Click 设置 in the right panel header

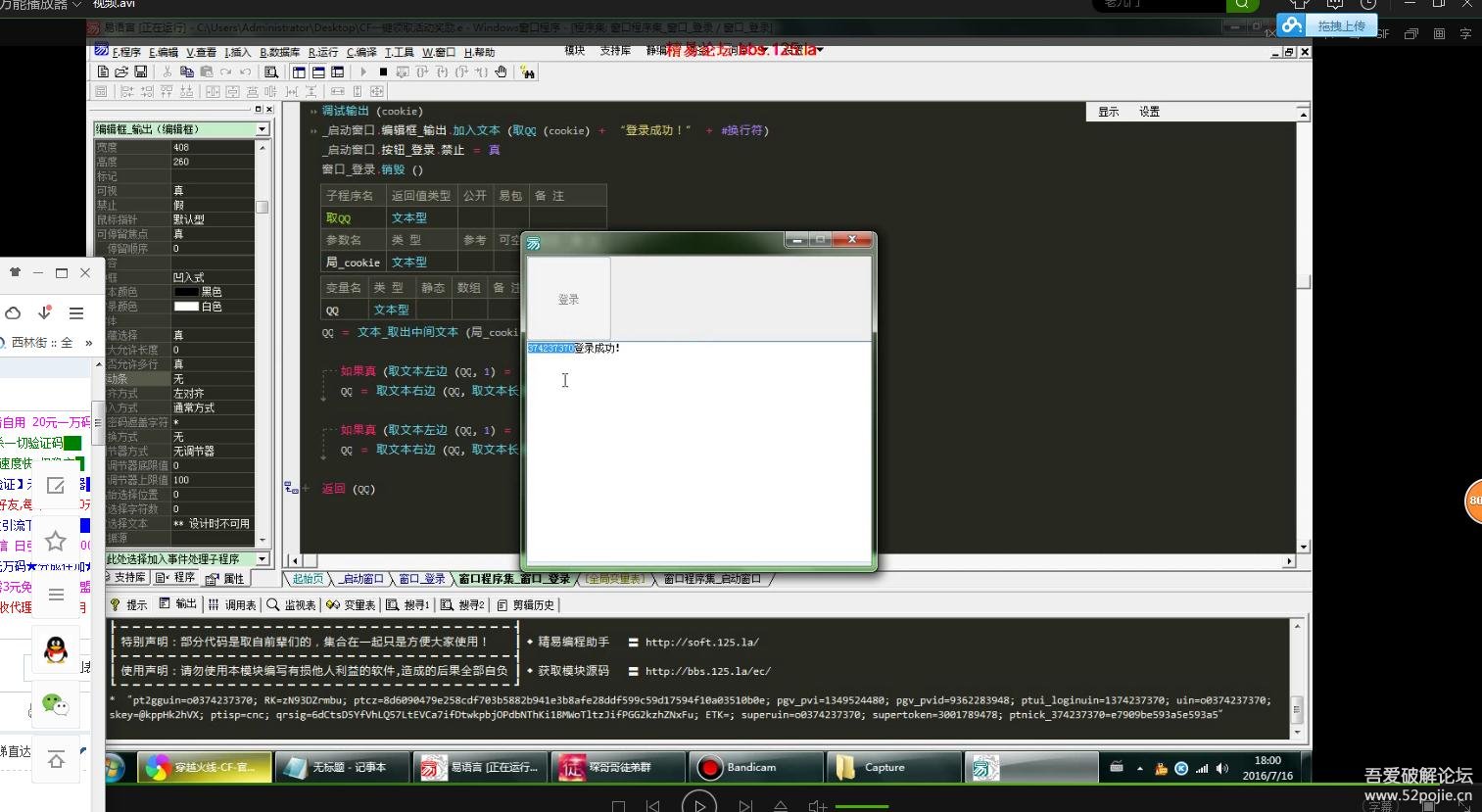1149,112
